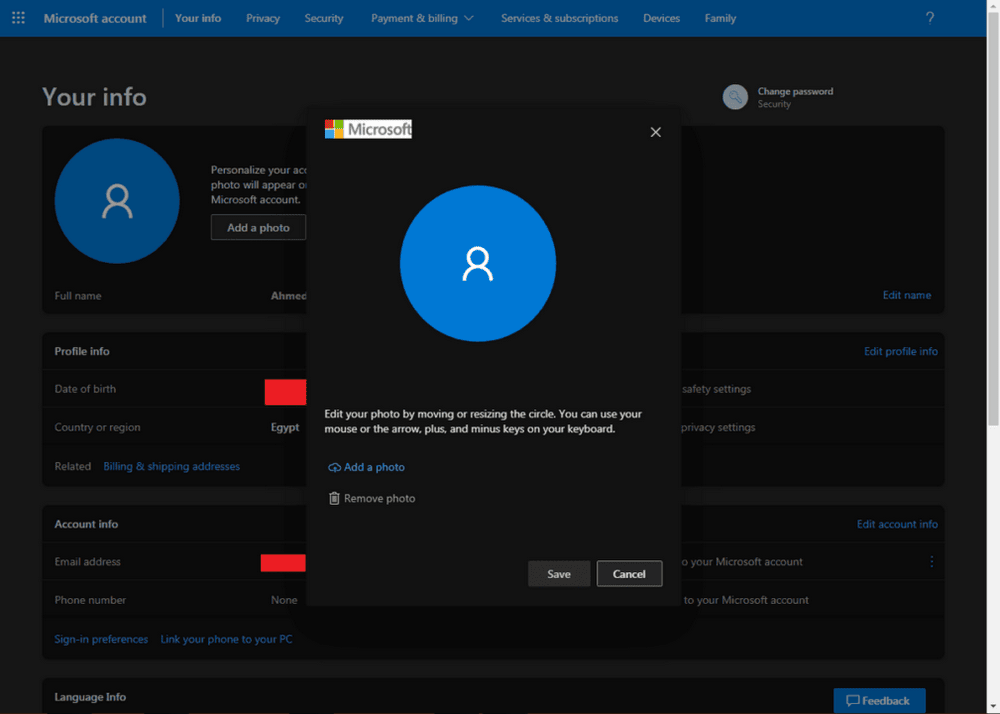Open Sign-in preferences
This screenshot has height=714, width=1000.
pos(100,638)
